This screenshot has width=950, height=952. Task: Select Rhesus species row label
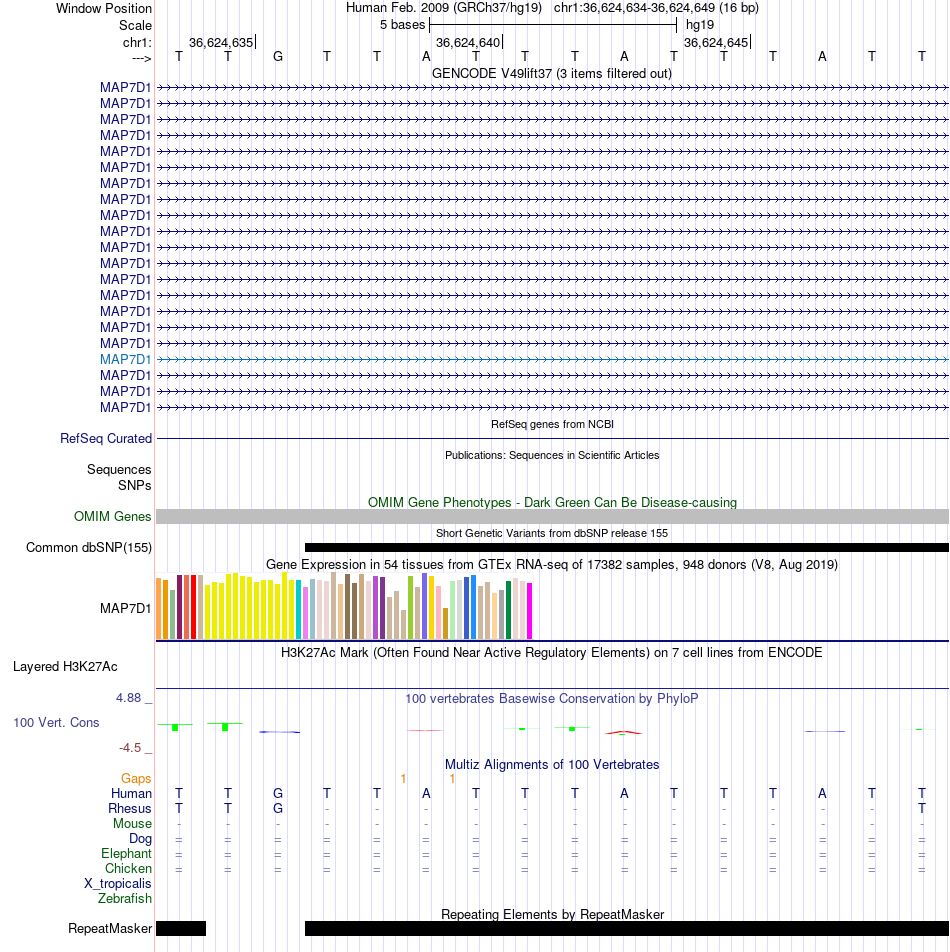coord(129,809)
